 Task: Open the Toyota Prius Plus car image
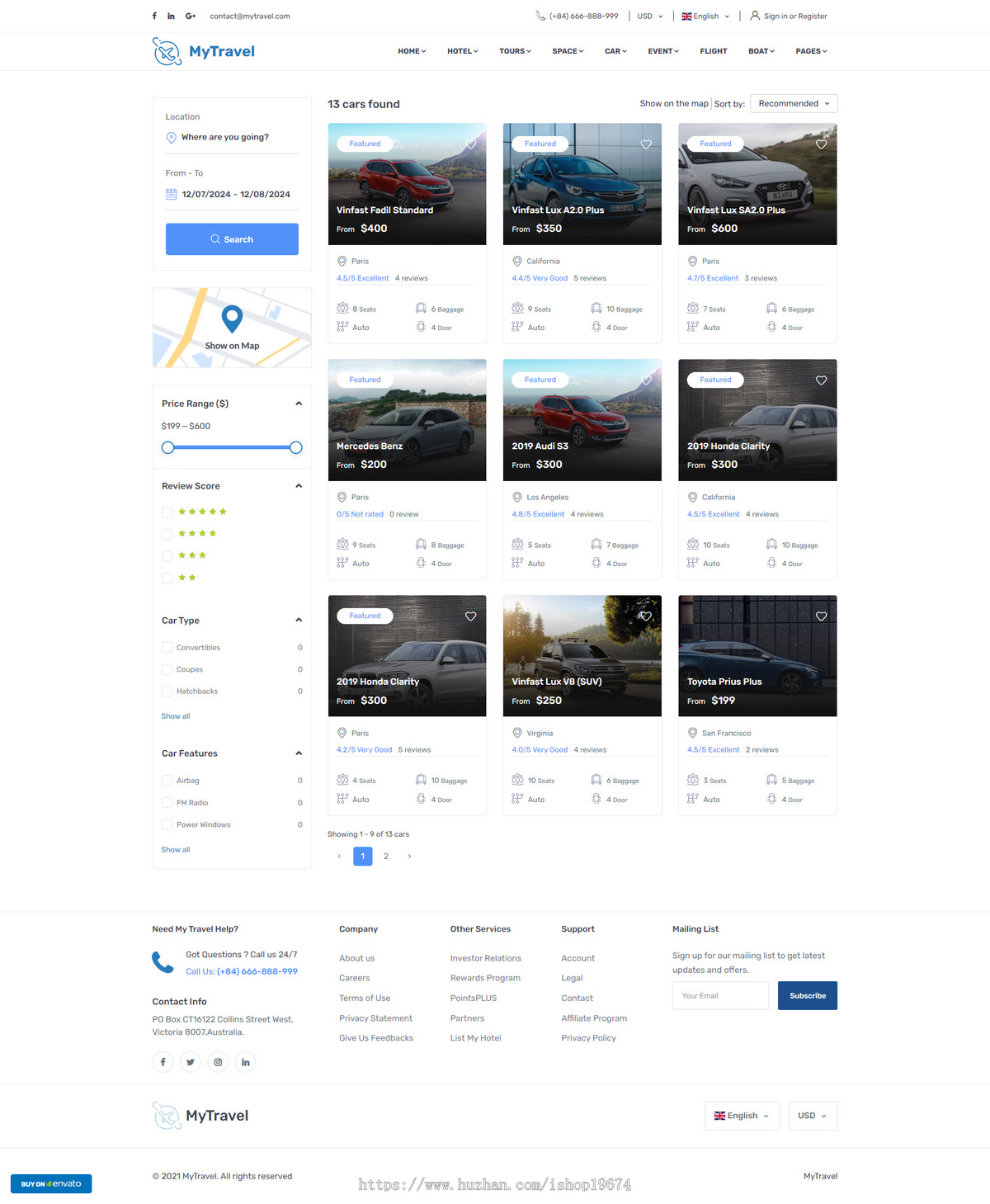tap(757, 656)
